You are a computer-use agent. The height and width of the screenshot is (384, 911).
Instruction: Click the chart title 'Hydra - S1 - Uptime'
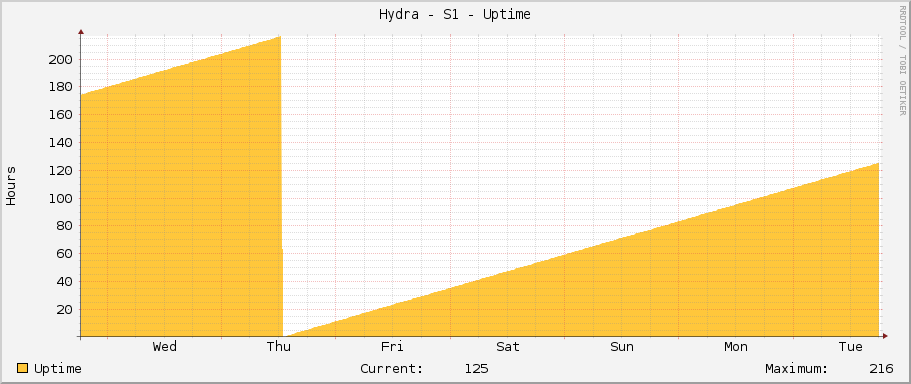[x=454, y=15]
